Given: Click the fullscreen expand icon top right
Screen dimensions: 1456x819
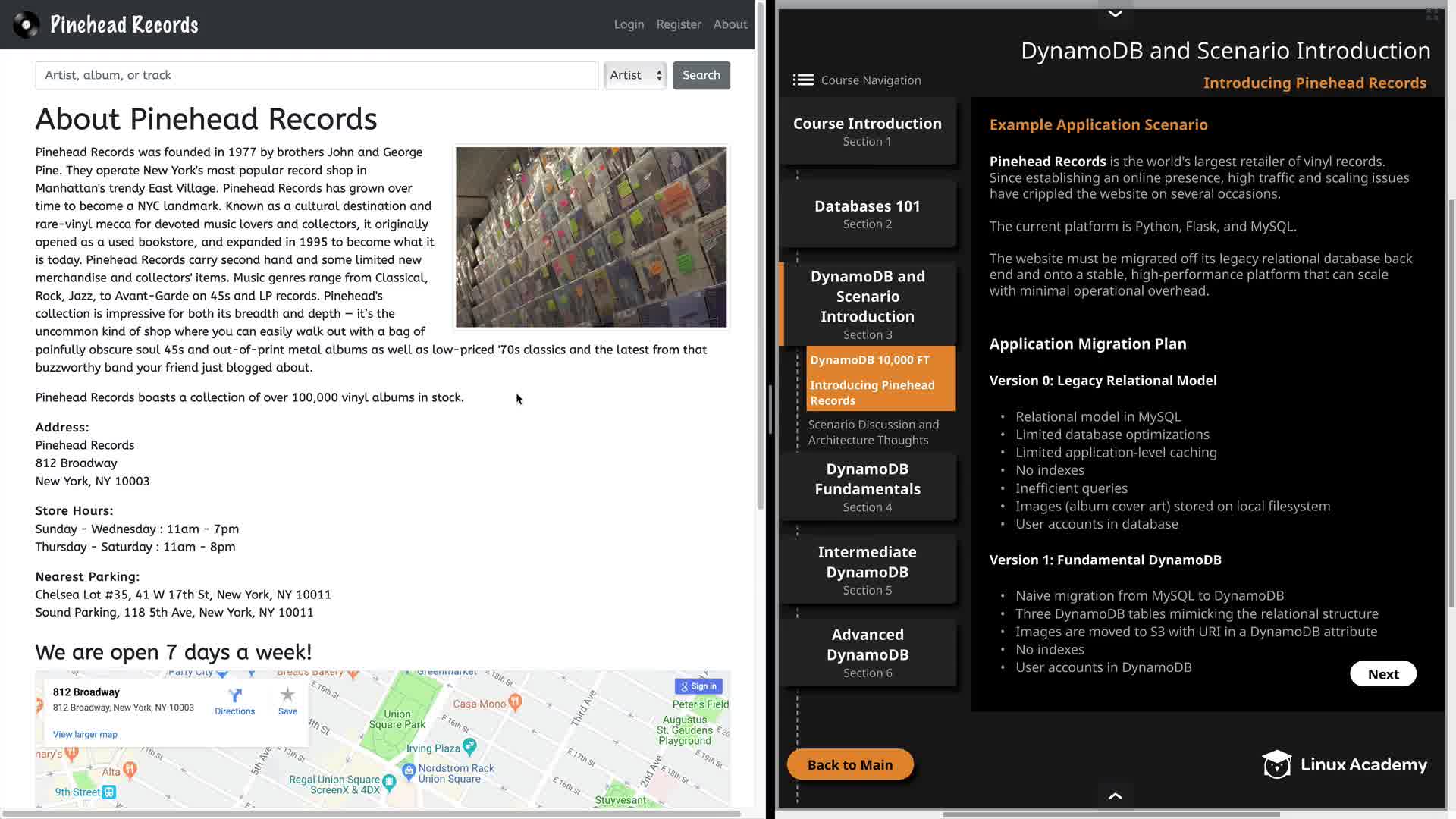Looking at the screenshot, I should (1432, 14).
